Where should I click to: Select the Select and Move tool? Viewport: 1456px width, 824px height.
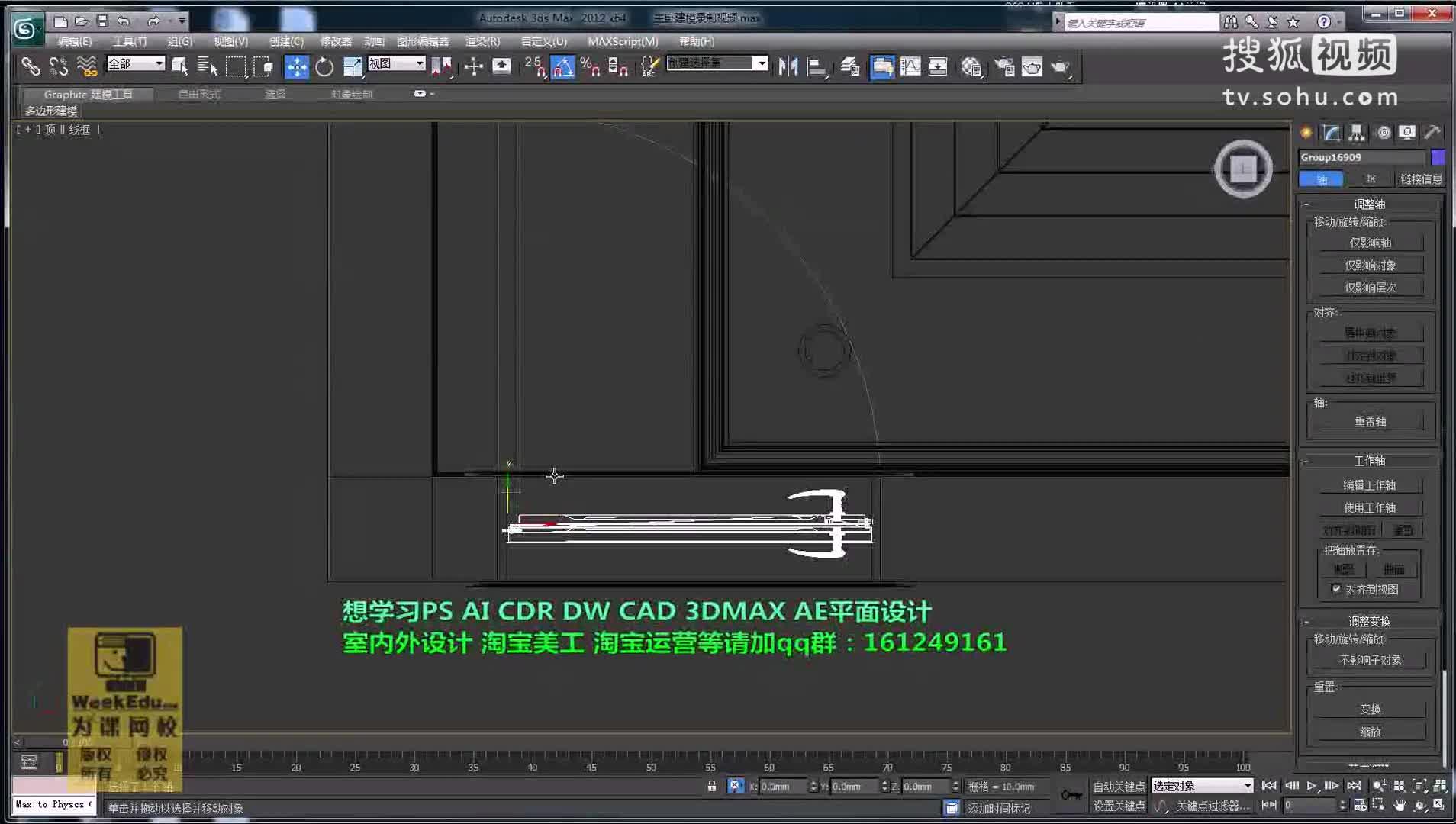tap(296, 67)
